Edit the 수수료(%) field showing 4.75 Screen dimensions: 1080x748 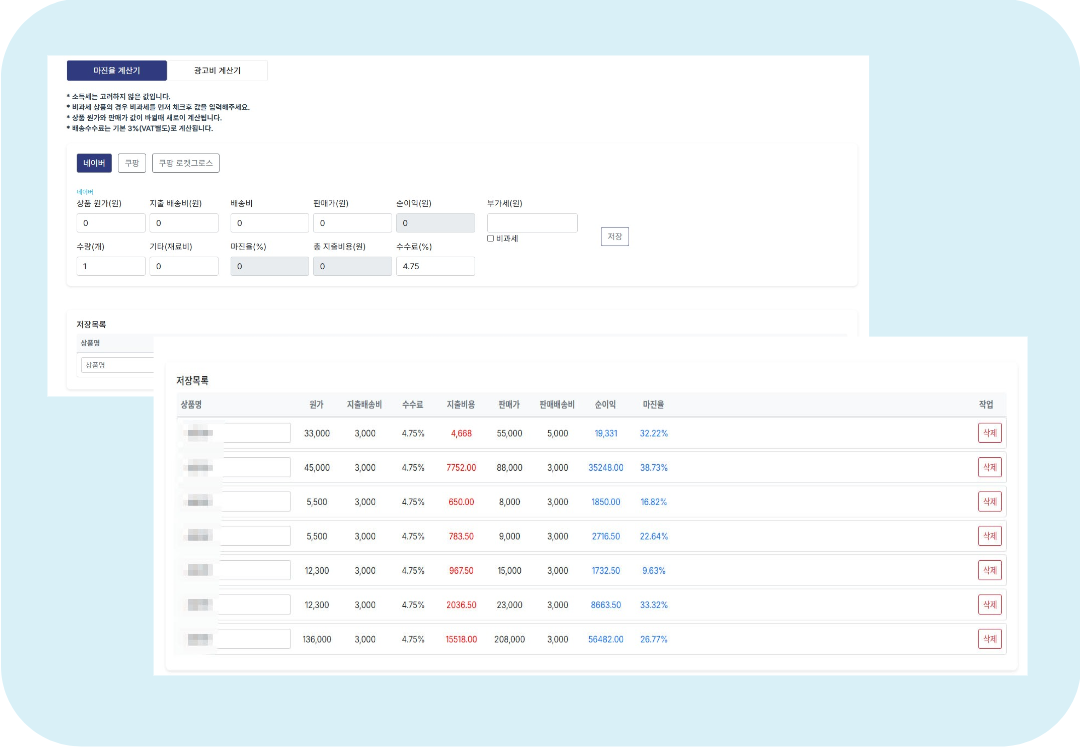(435, 266)
